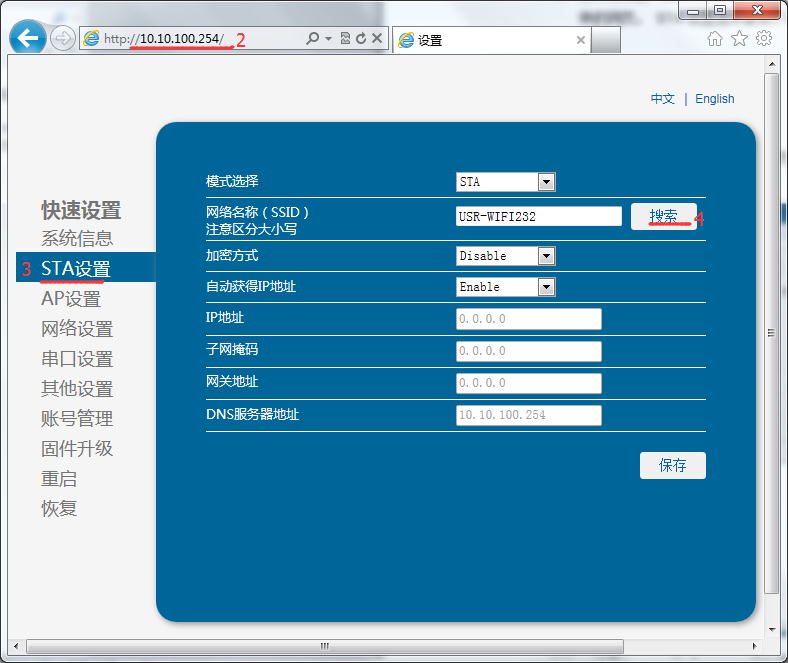Switch language via the English link
The width and height of the screenshot is (788, 663).
[714, 99]
